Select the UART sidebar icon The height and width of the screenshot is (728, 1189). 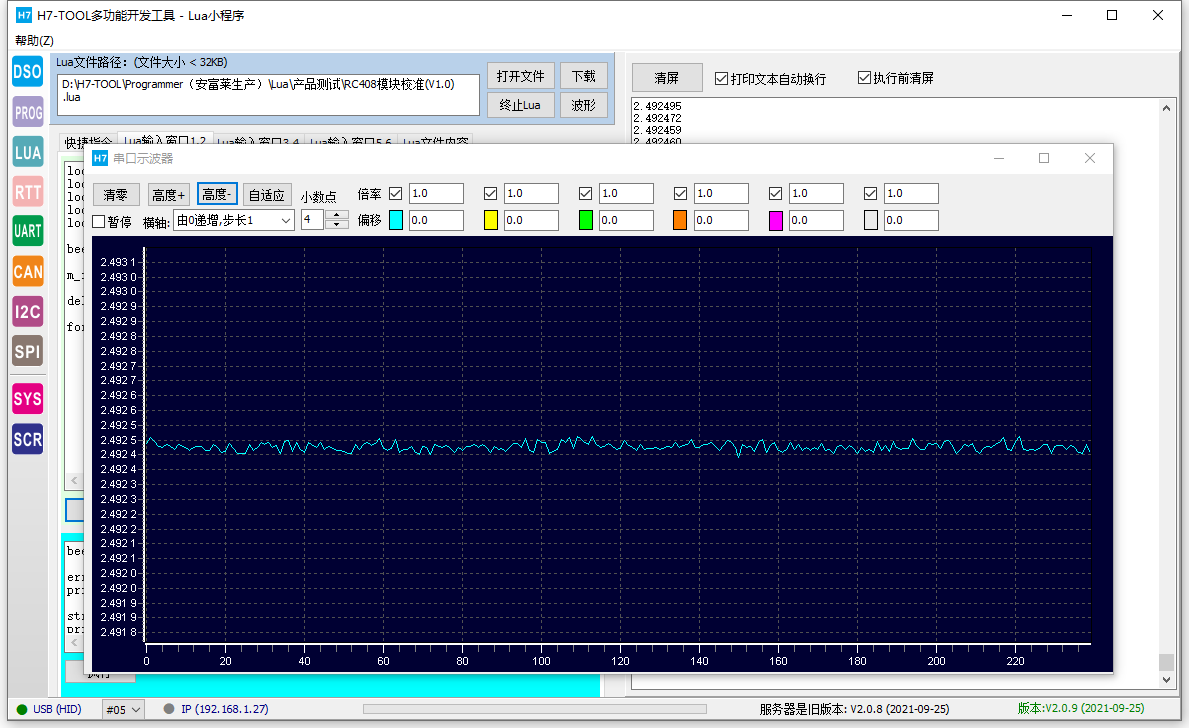27,231
